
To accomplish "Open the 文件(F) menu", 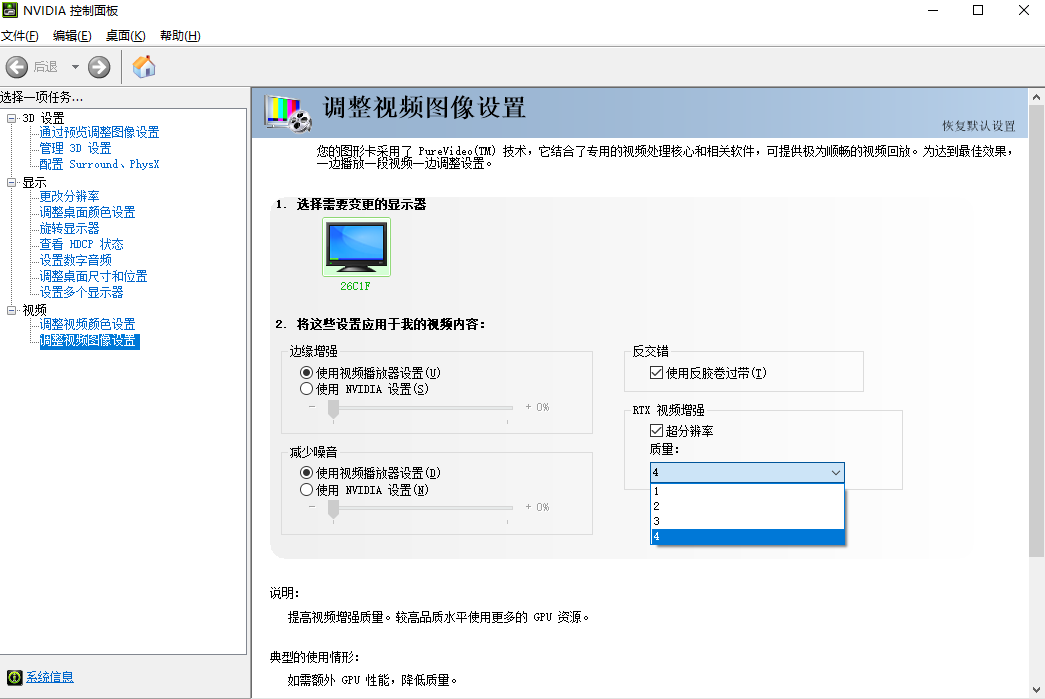I will [19, 36].
